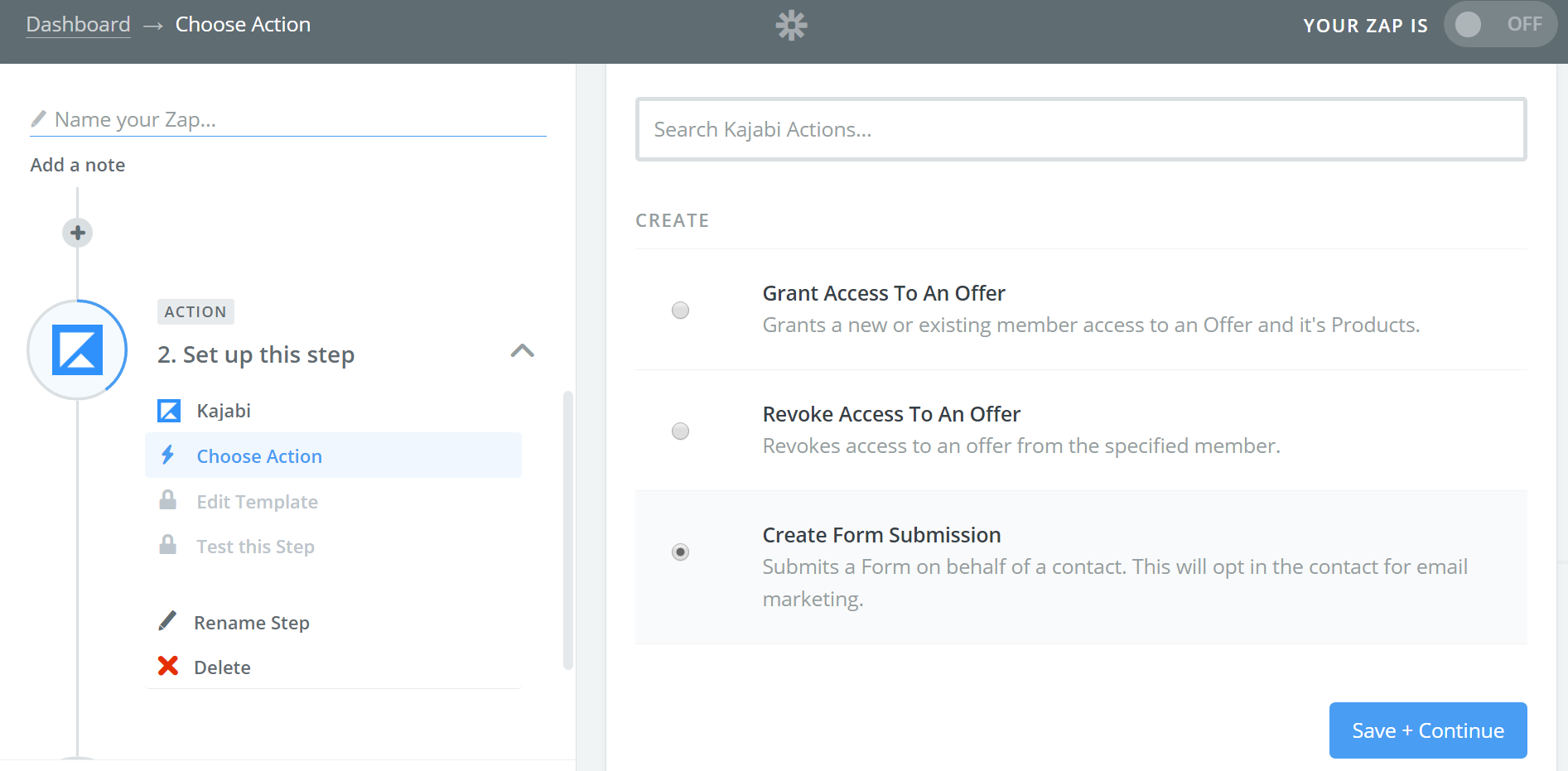This screenshot has height=771, width=1568.
Task: Click the left panel scrollbar
Action: click(x=568, y=530)
